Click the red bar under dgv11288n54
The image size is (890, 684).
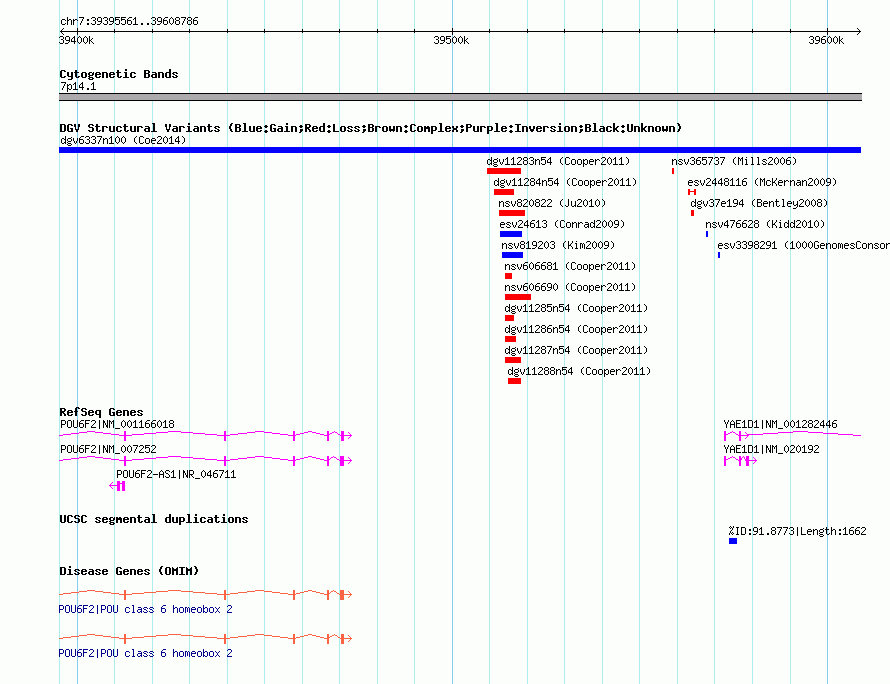pyautogui.click(x=514, y=381)
